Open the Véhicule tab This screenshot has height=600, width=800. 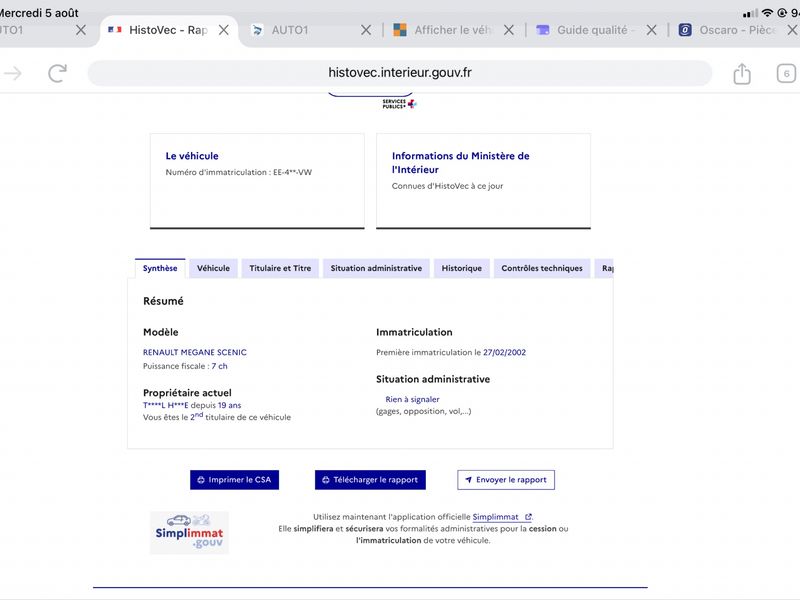coord(213,268)
